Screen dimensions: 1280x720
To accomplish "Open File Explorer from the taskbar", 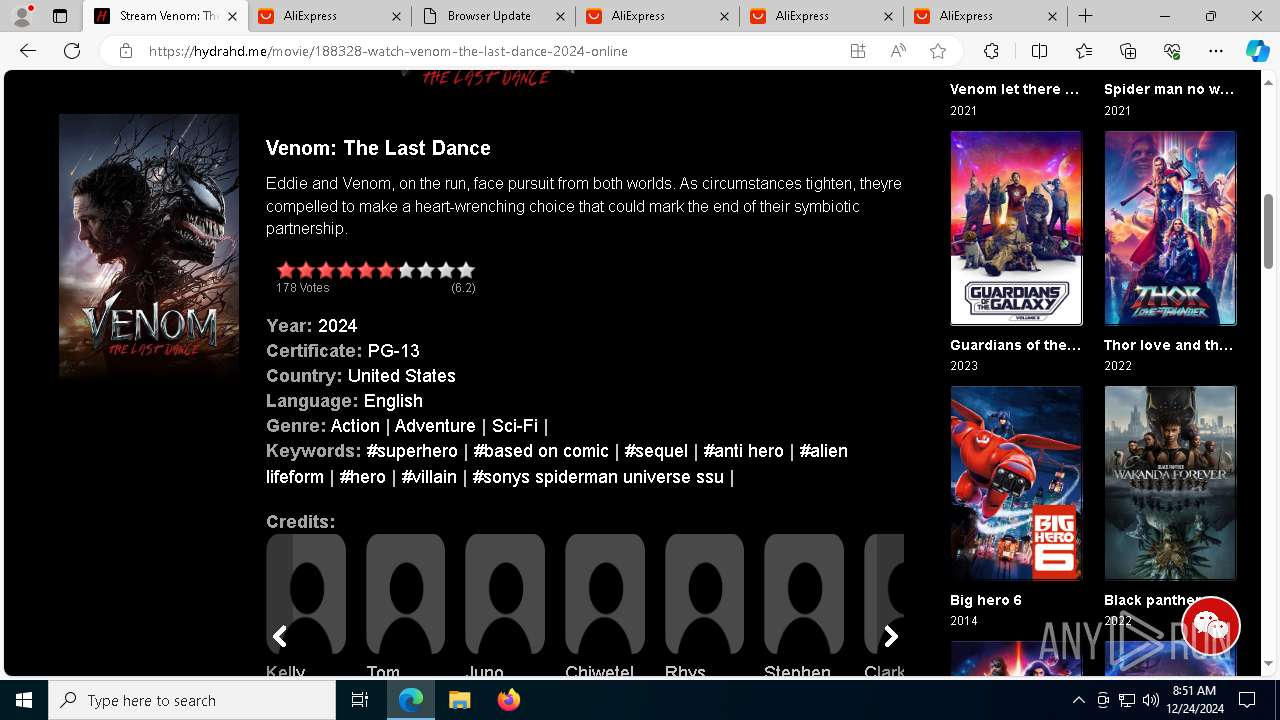I will 460,700.
